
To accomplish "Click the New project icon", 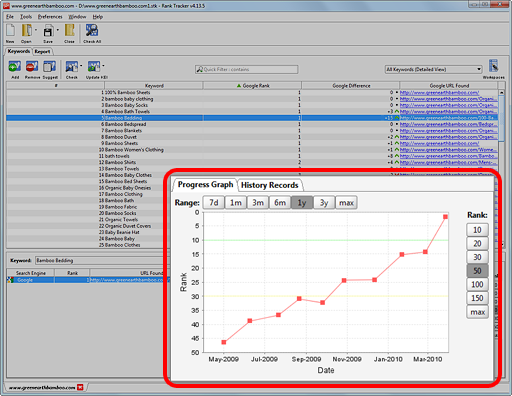I will coord(10,31).
